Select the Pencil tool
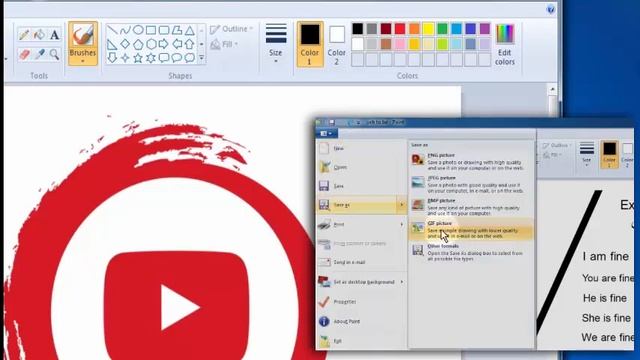 (24, 35)
